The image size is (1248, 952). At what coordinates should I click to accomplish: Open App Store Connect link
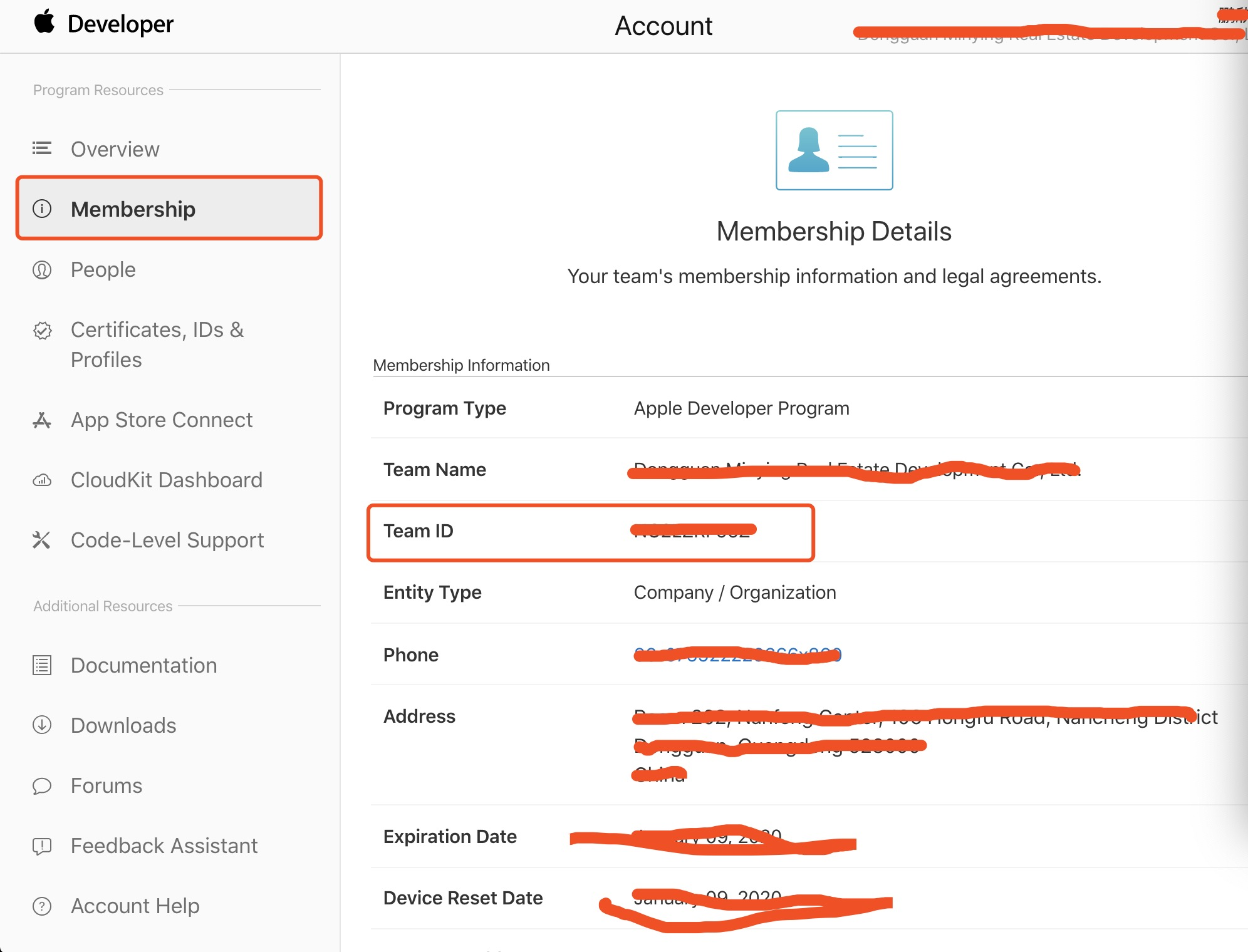pyautogui.click(x=162, y=420)
